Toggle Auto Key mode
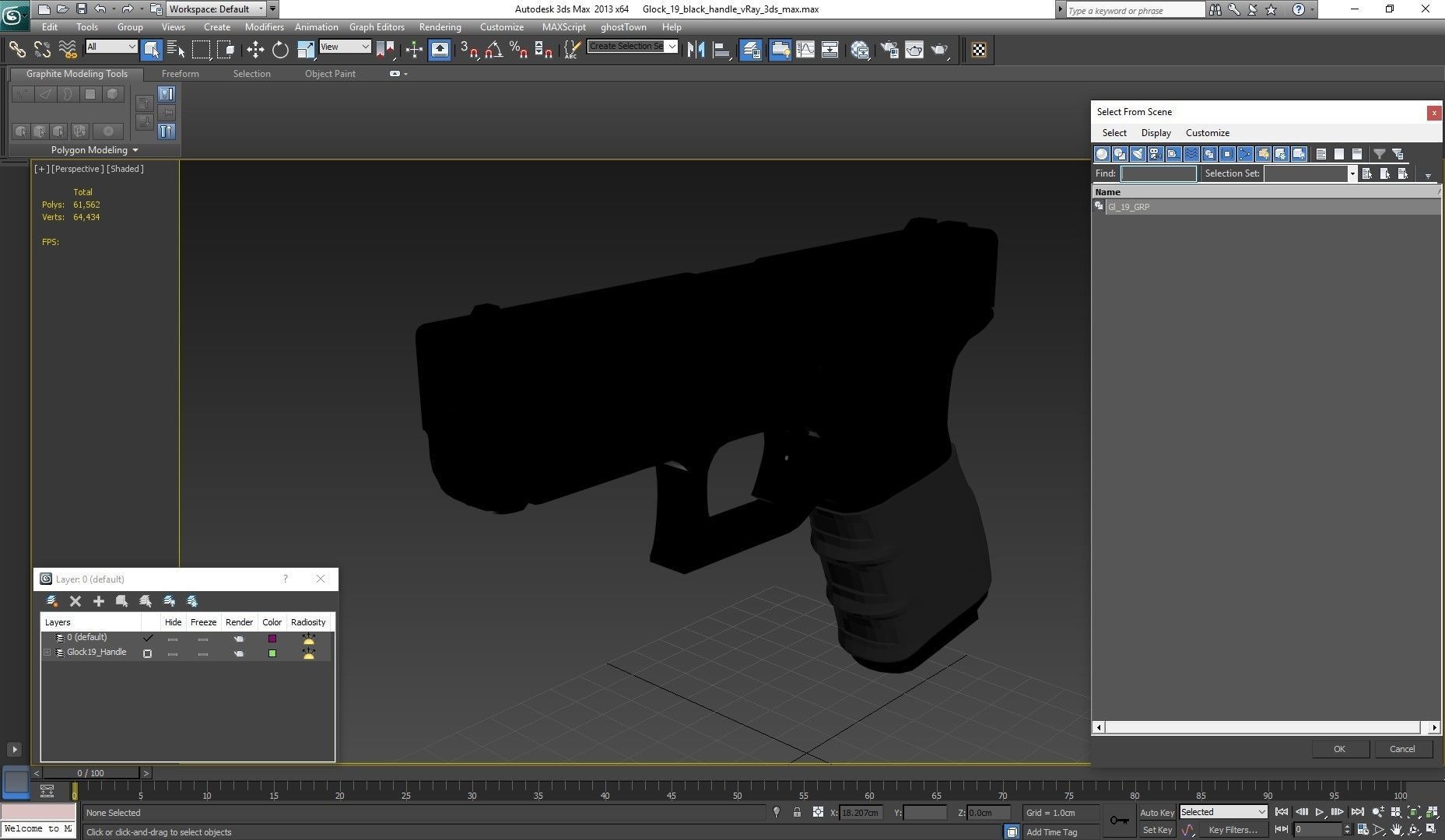The height and width of the screenshot is (840, 1445). point(1156,813)
